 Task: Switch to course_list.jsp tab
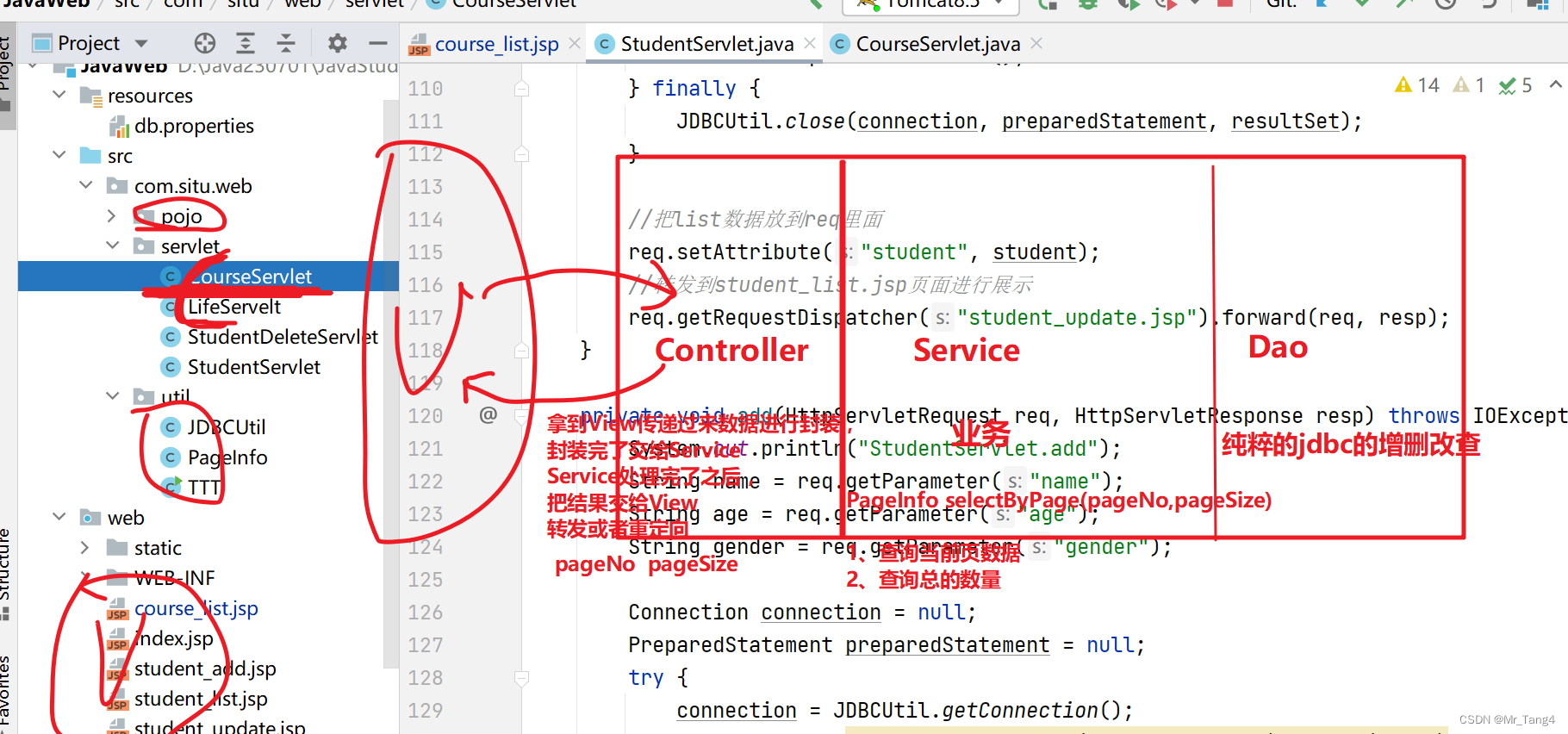(496, 44)
